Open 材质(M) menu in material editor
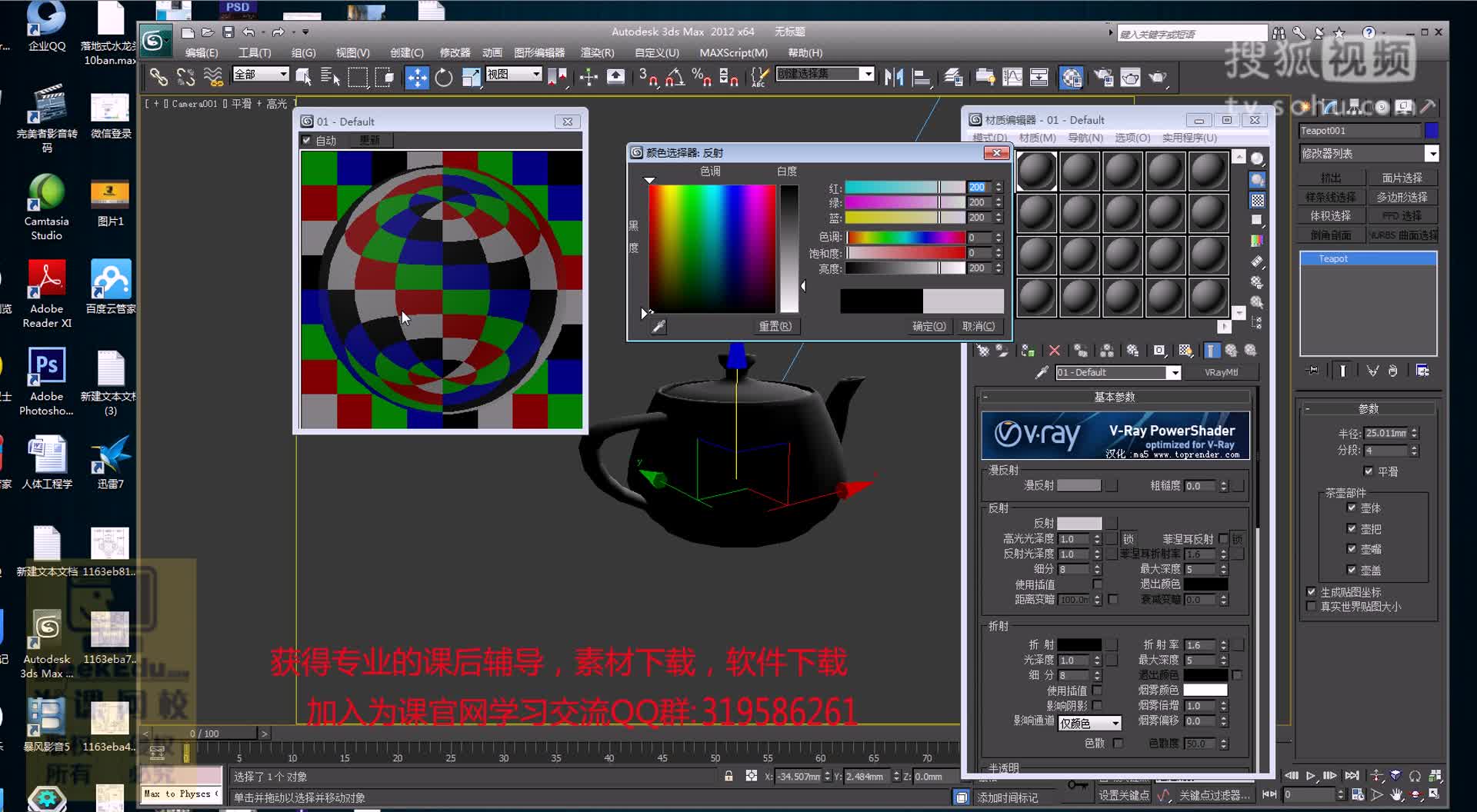1477x812 pixels. tap(1037, 138)
